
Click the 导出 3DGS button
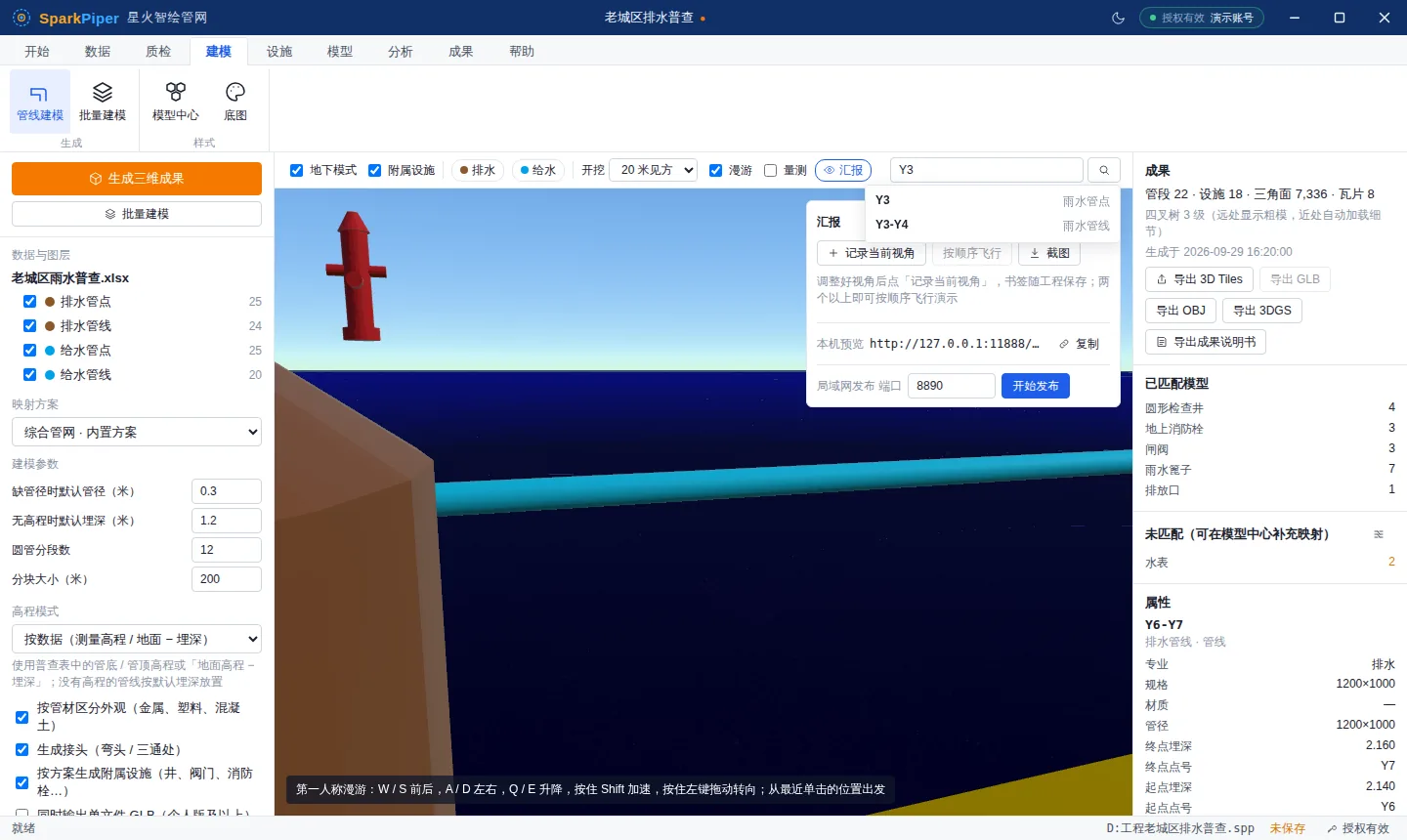coord(1262,311)
